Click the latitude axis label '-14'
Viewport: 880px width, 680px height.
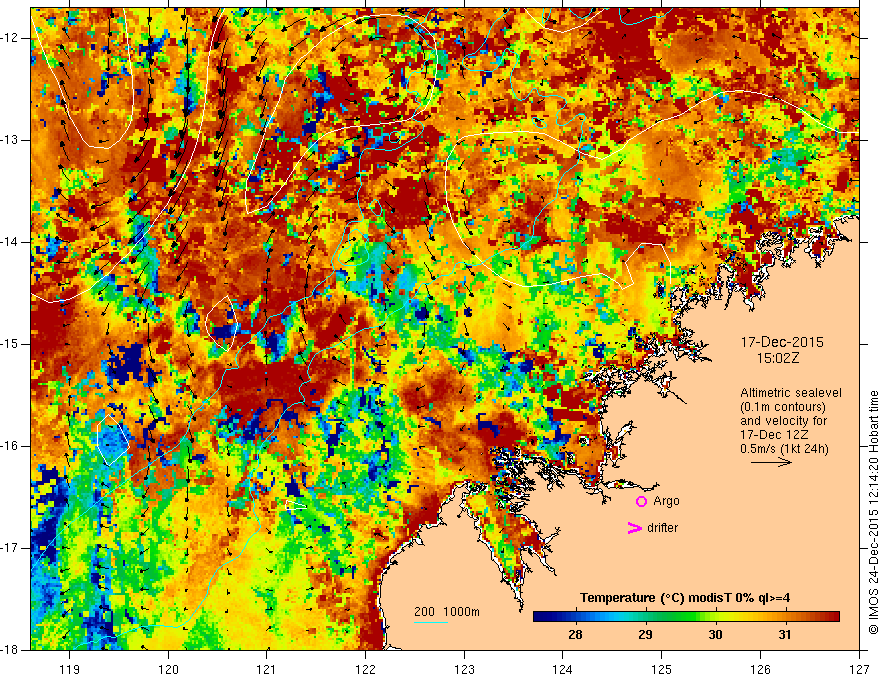(x=10, y=242)
